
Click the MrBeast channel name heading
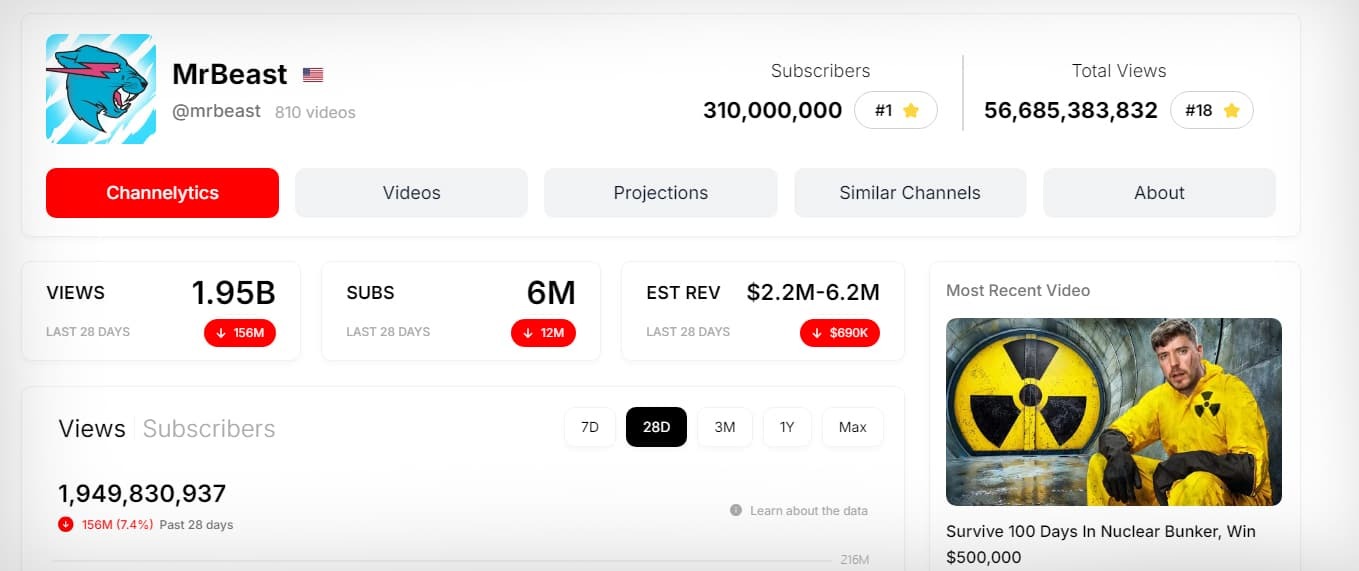(230, 74)
